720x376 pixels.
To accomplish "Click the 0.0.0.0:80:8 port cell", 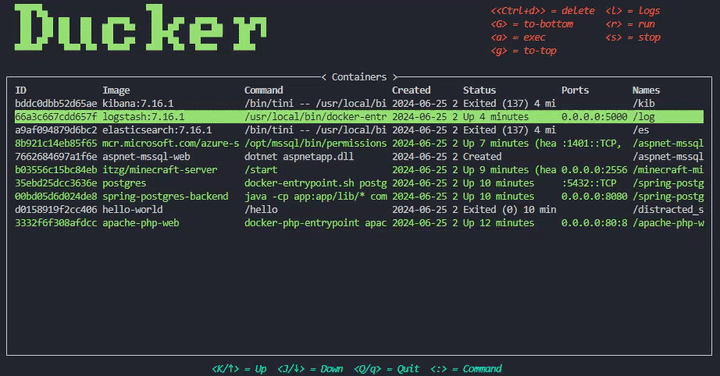I will (x=594, y=223).
